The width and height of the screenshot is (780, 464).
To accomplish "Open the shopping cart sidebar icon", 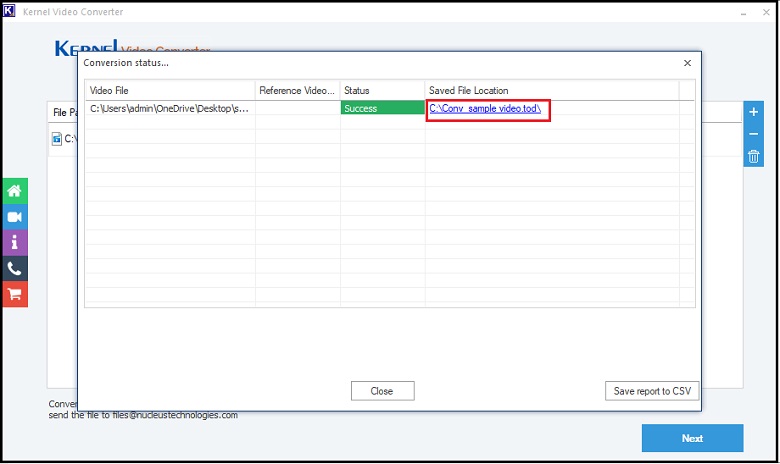I will click(14, 294).
